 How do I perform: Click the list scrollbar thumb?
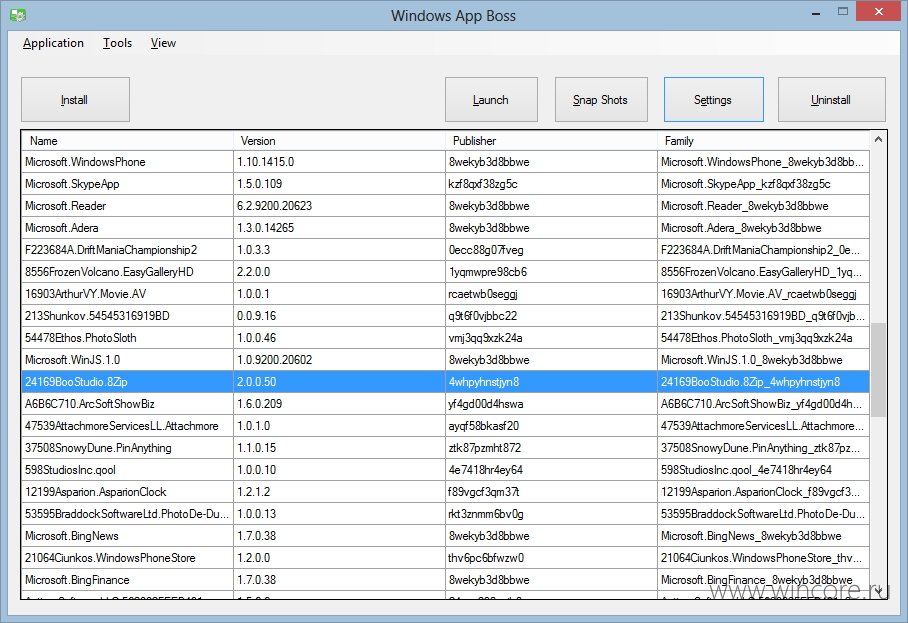point(878,369)
